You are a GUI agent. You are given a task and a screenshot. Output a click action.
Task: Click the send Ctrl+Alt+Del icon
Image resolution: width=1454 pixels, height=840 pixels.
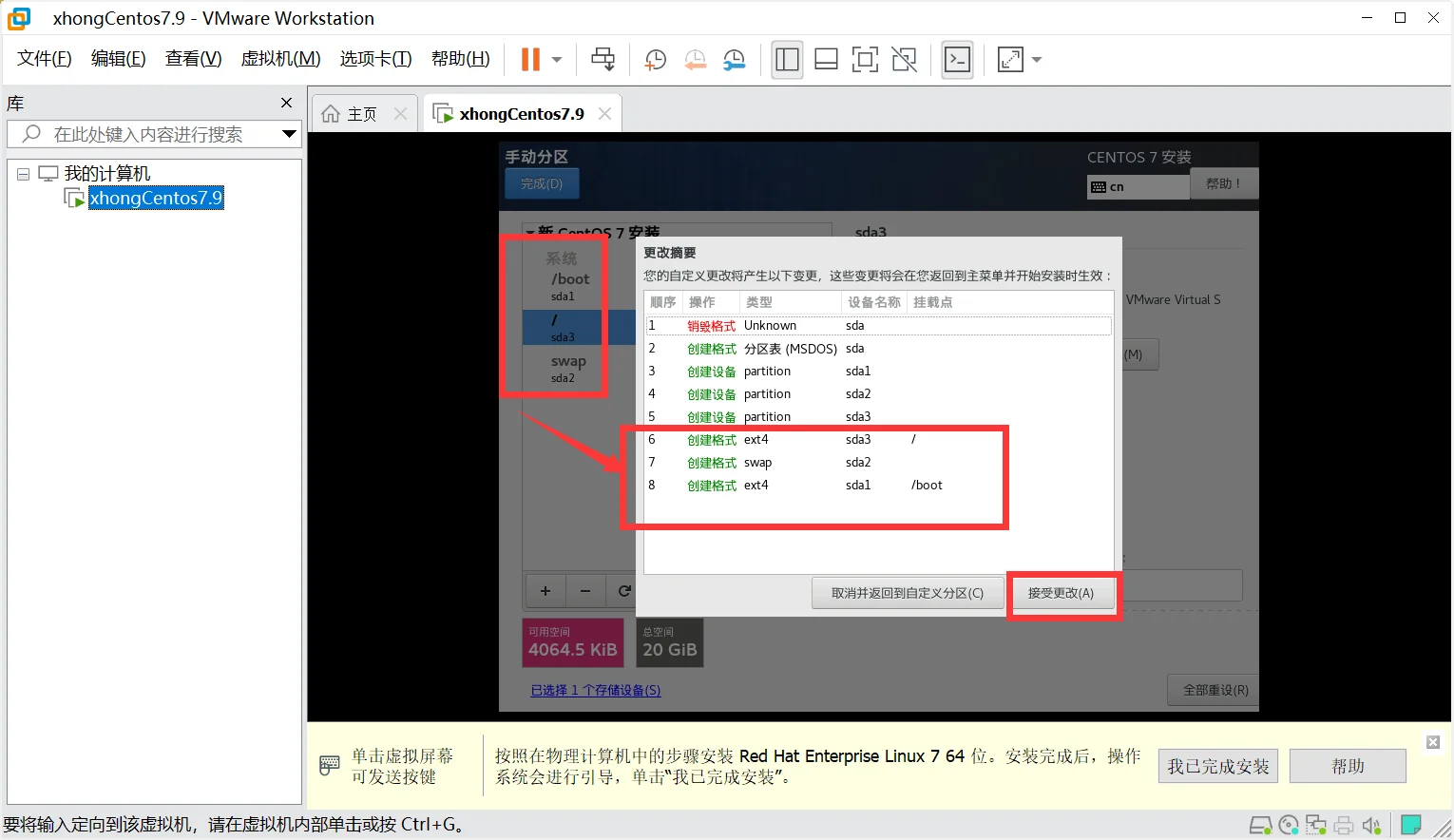[x=603, y=60]
